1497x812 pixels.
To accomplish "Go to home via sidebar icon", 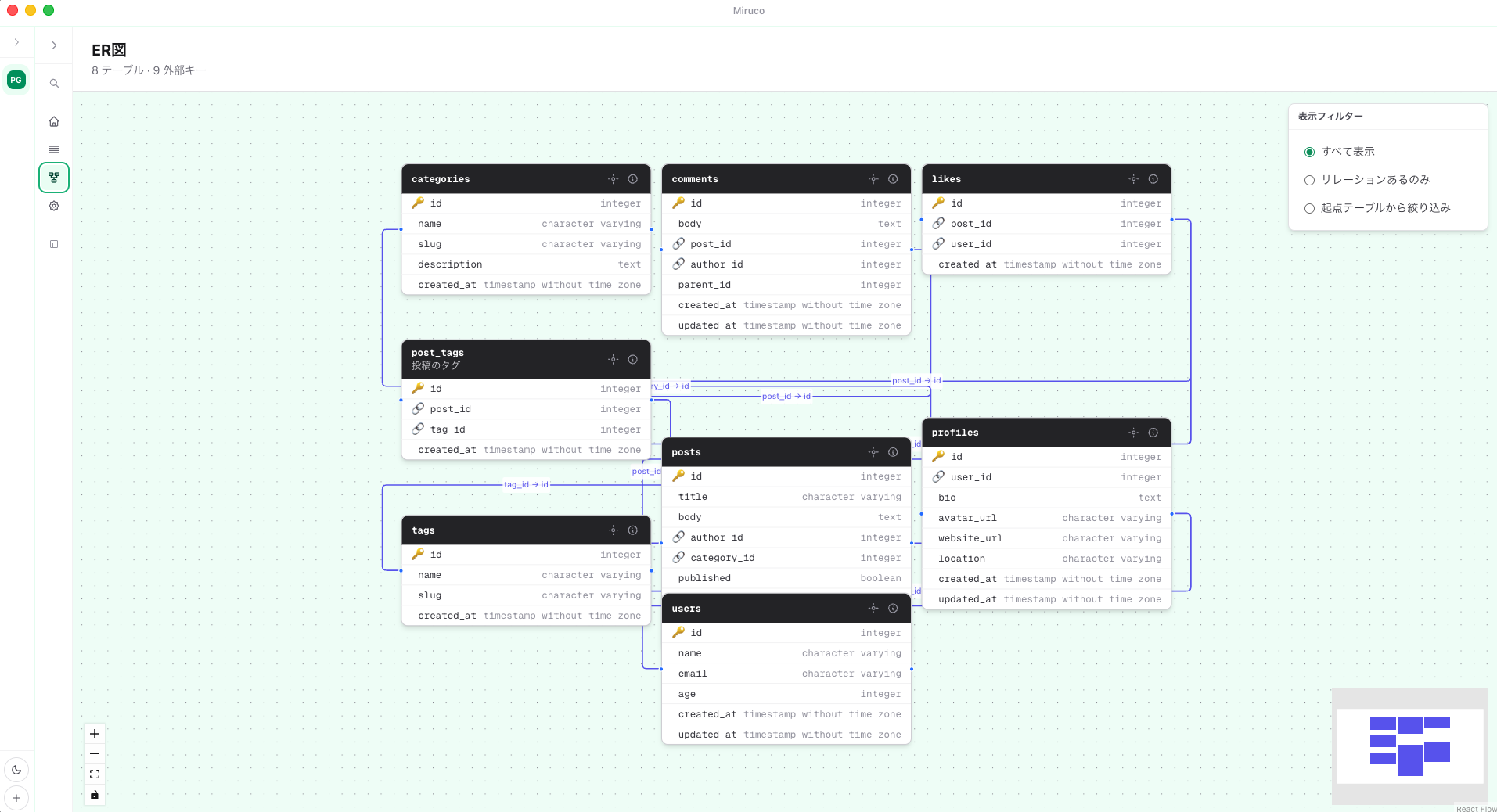I will point(54,121).
